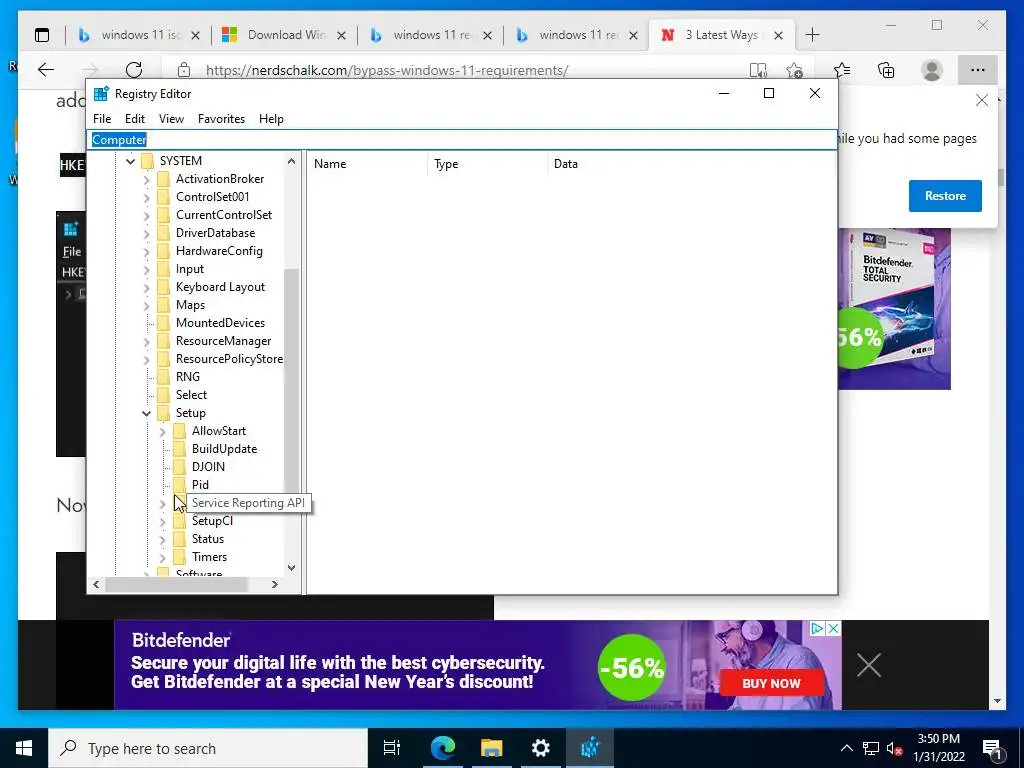
Task: Select the Keyboard Layout key
Action: click(x=220, y=287)
